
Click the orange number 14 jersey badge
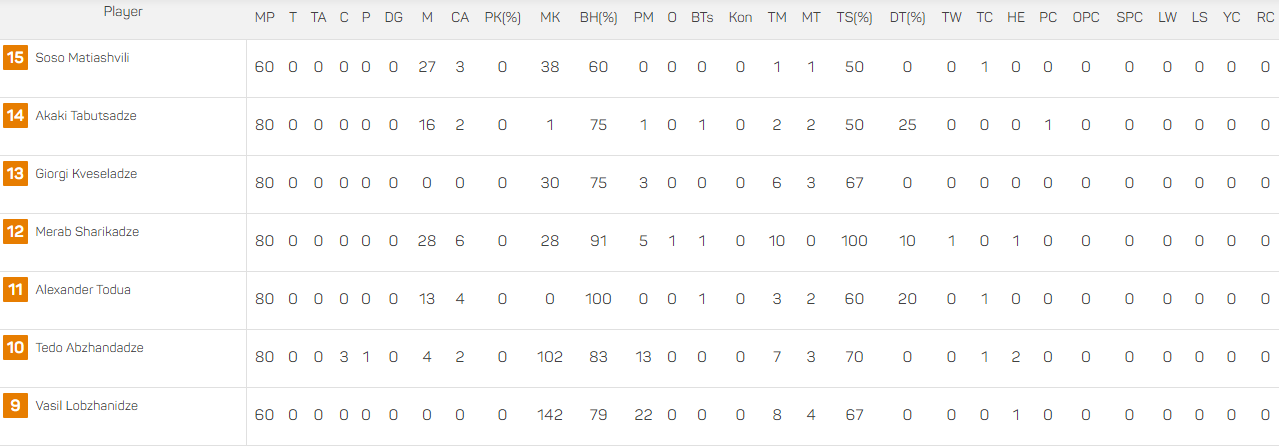pos(15,116)
